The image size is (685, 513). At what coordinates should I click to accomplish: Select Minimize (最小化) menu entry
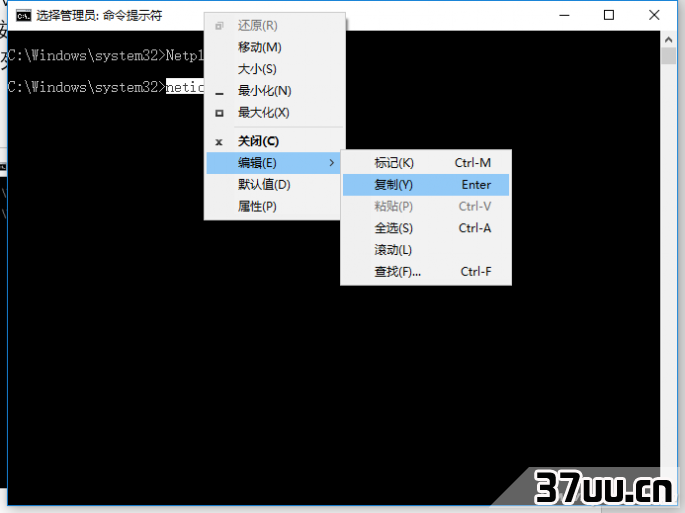coord(275,91)
